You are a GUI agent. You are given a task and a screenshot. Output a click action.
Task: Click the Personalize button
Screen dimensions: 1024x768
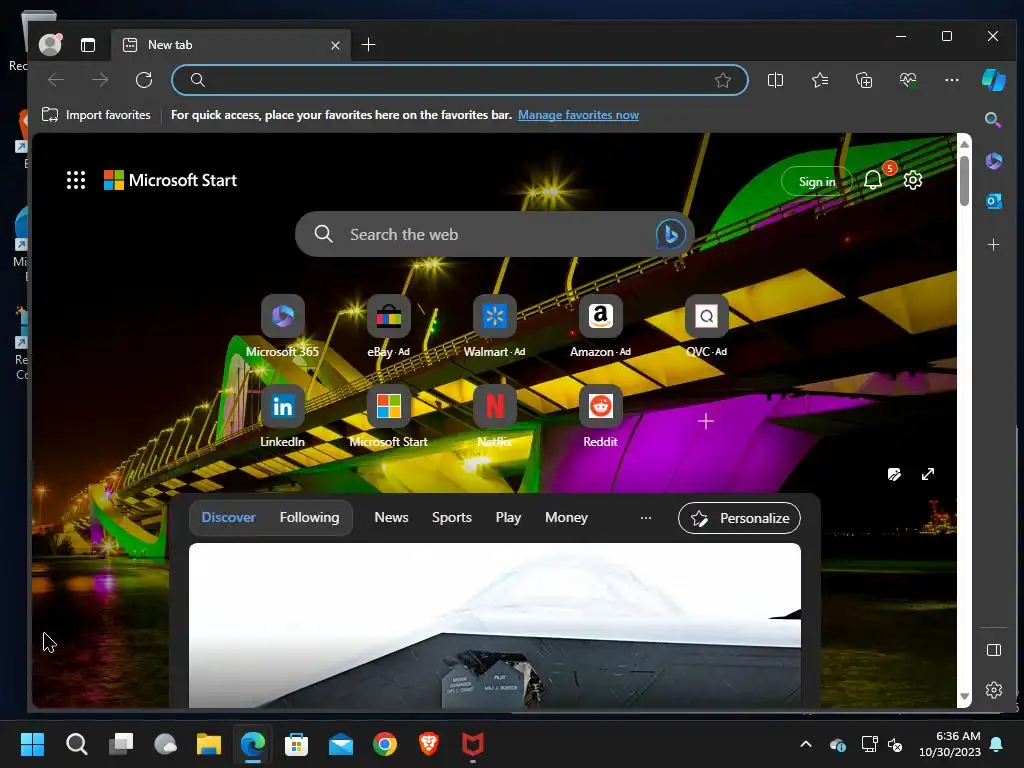coord(739,518)
